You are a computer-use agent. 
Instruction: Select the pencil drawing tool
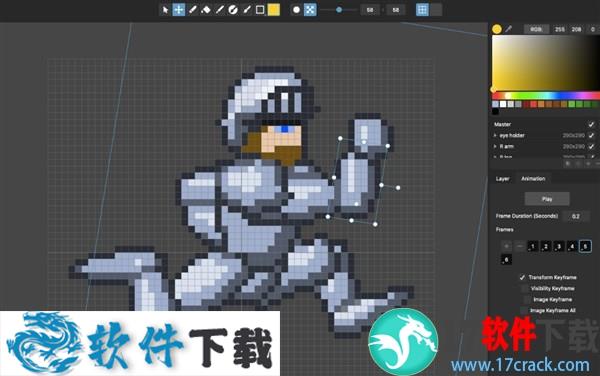pyautogui.click(x=192, y=10)
